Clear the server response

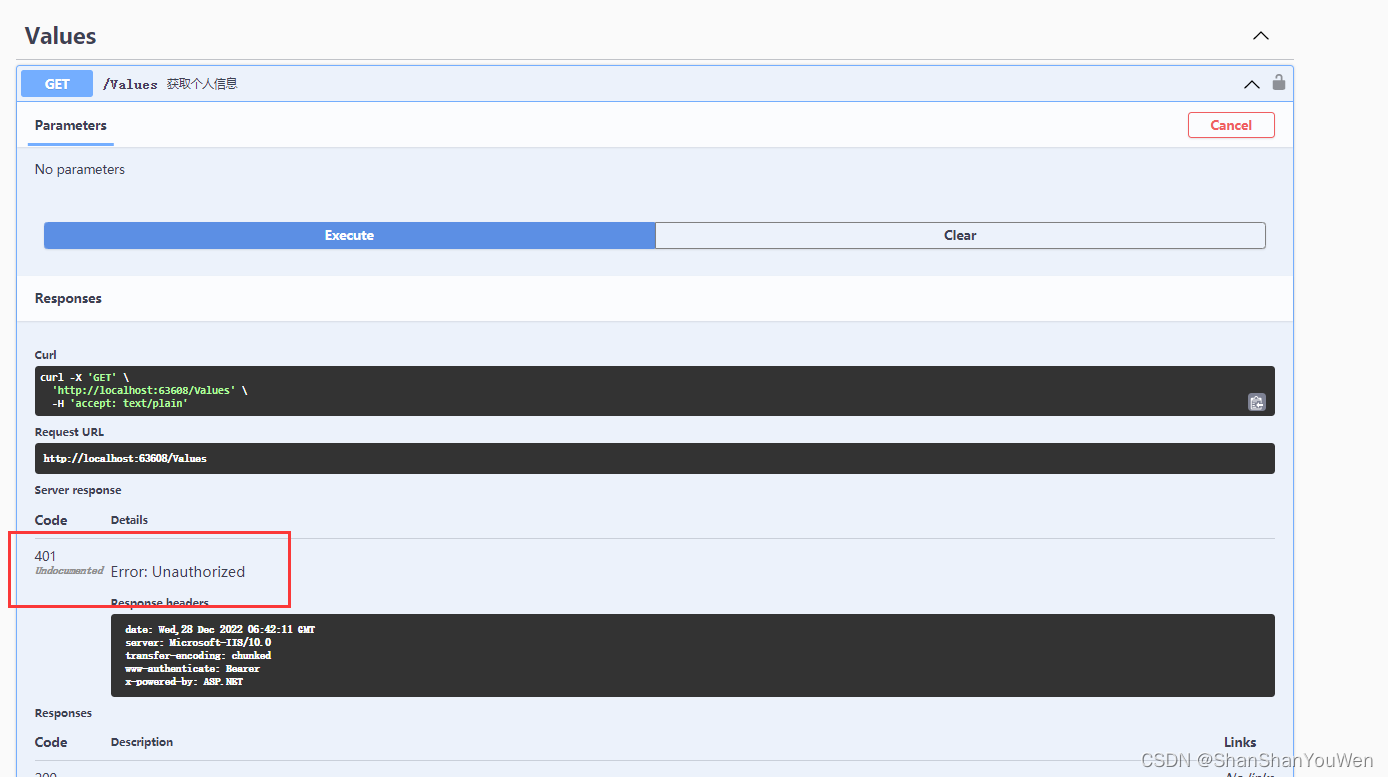(x=960, y=235)
